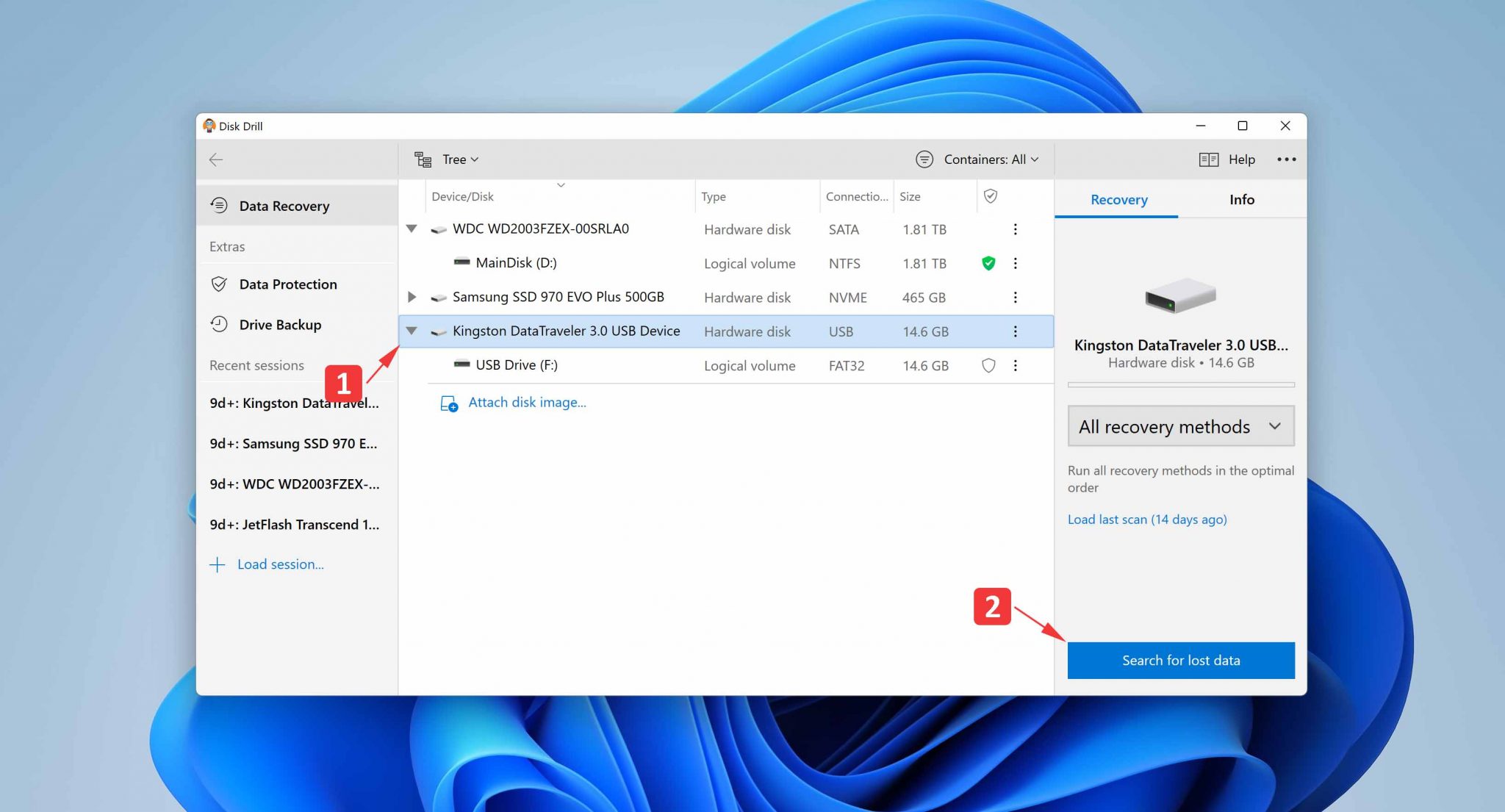Click the WDC hard disk icon

(439, 229)
